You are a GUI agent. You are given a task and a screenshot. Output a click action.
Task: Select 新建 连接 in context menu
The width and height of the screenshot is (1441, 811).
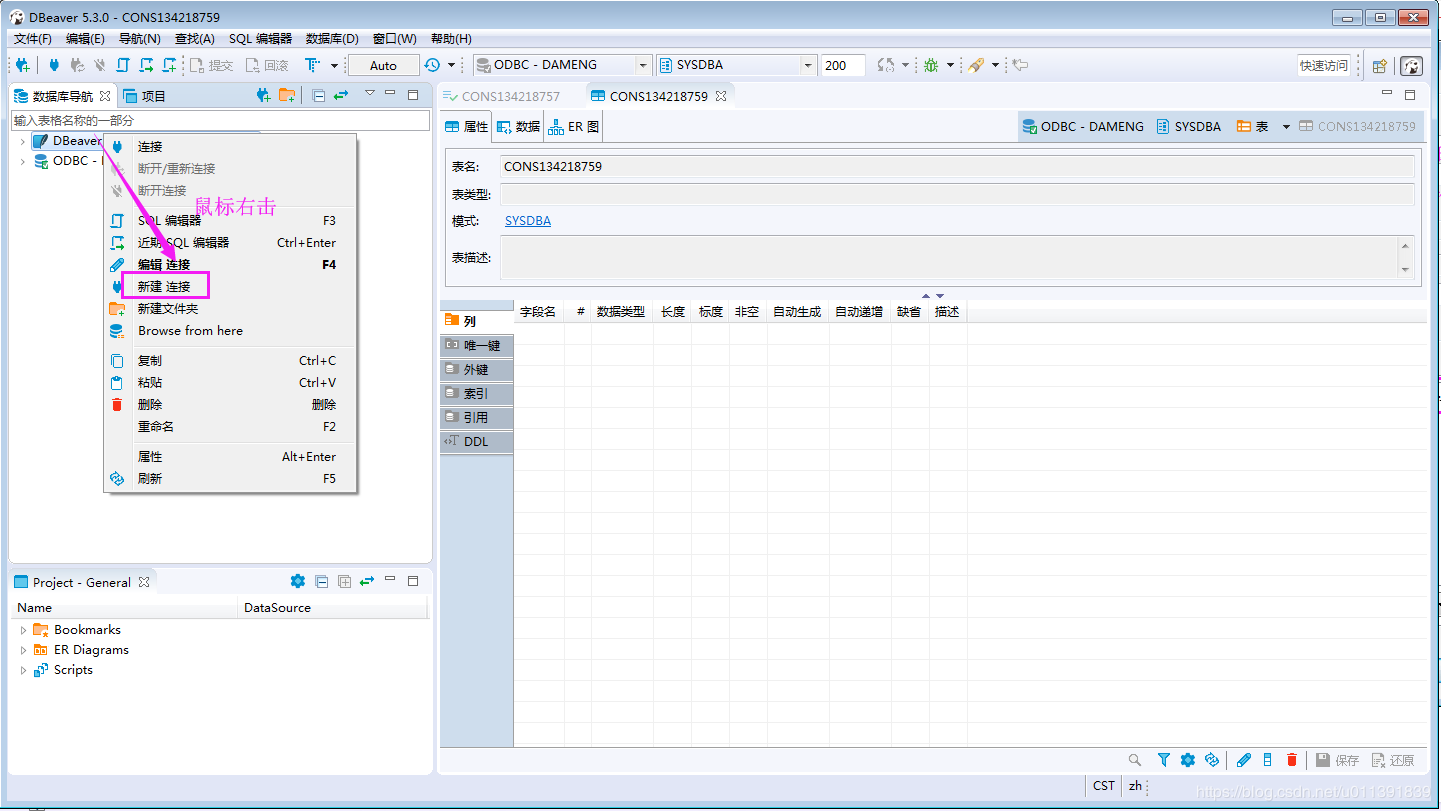tap(165, 286)
